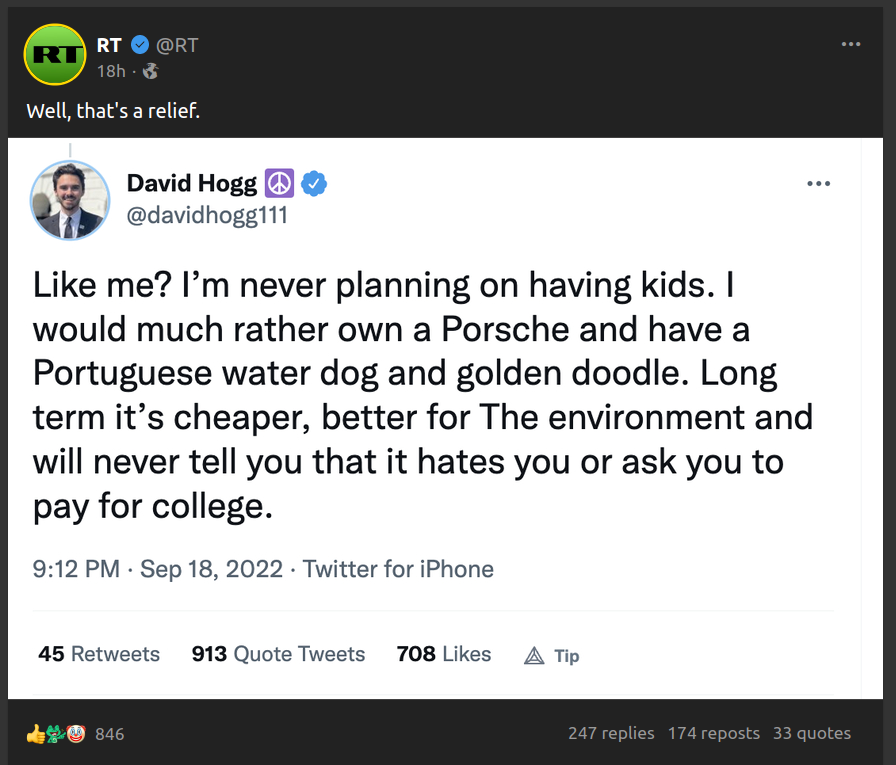Click the 18h post timestamp
Screen dimensions: 896x765
111,71
